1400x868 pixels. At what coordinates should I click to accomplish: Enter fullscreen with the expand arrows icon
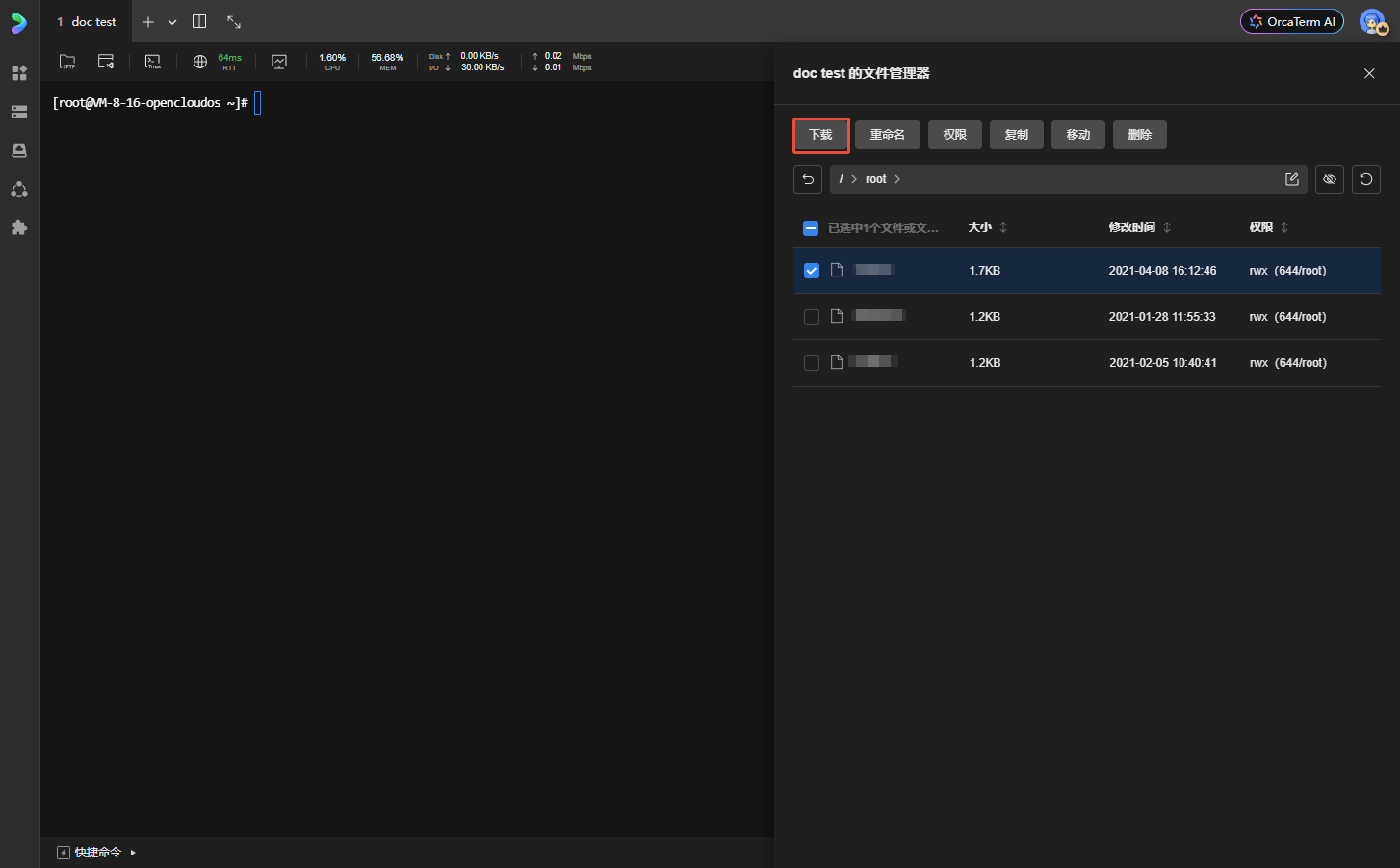click(234, 21)
